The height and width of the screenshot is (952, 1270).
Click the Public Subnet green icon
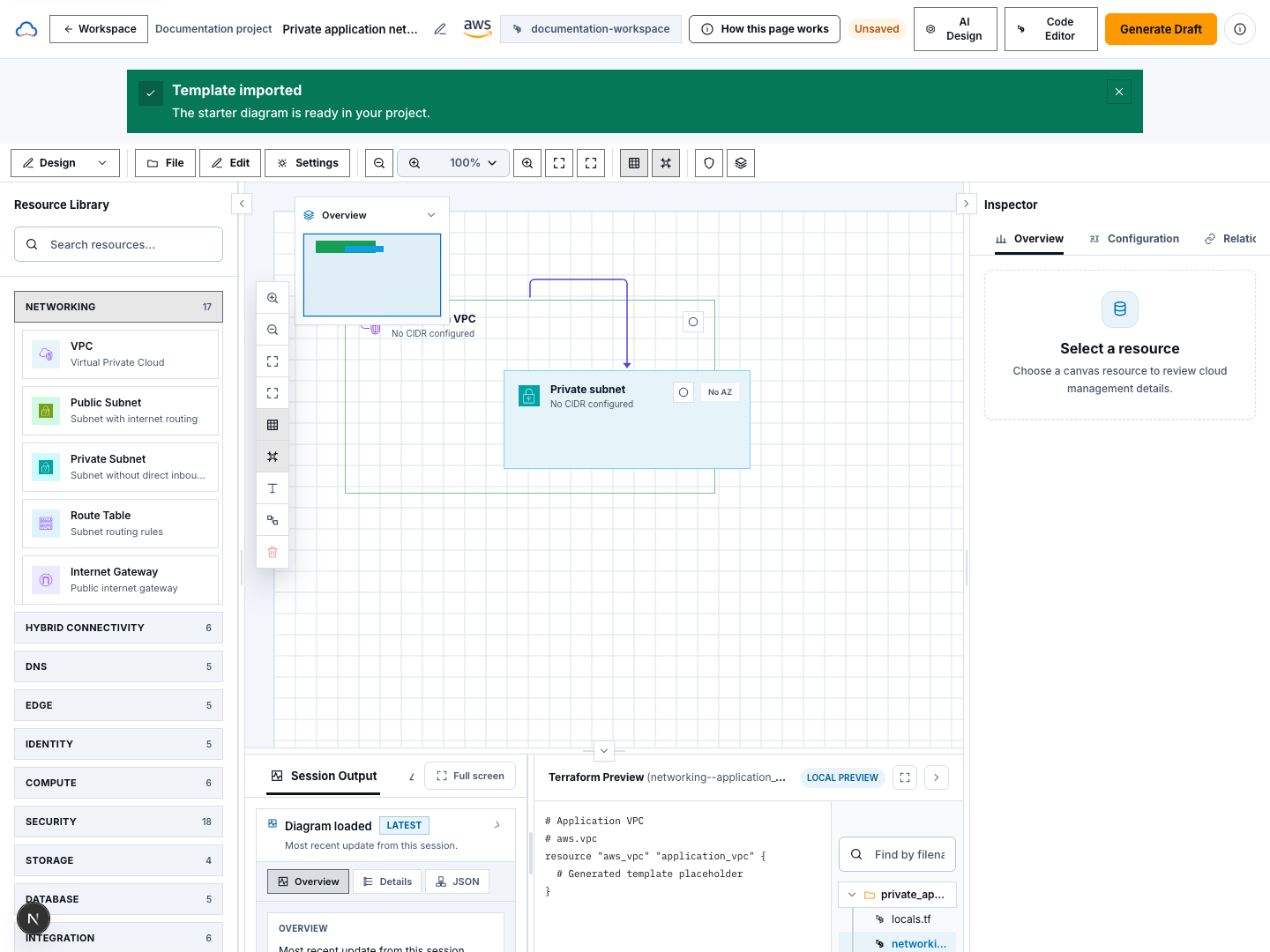point(46,411)
